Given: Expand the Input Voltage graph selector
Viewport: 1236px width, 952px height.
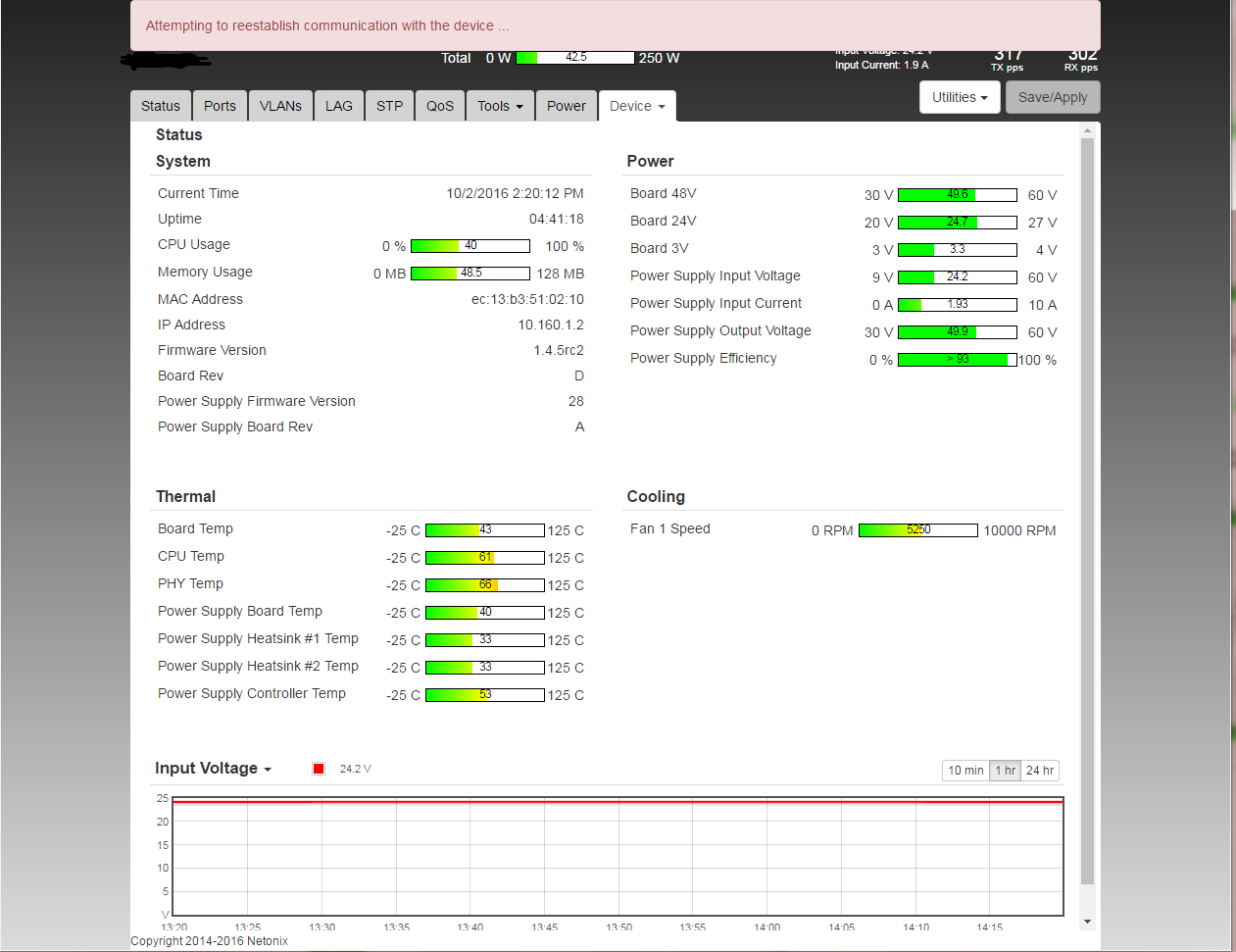Looking at the screenshot, I should pyautogui.click(x=213, y=769).
